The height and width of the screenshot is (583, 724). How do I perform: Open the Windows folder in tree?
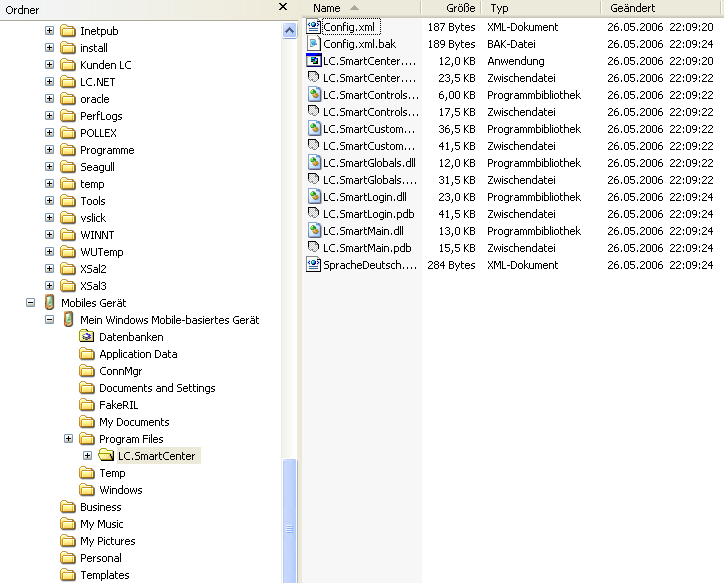click(x=120, y=490)
